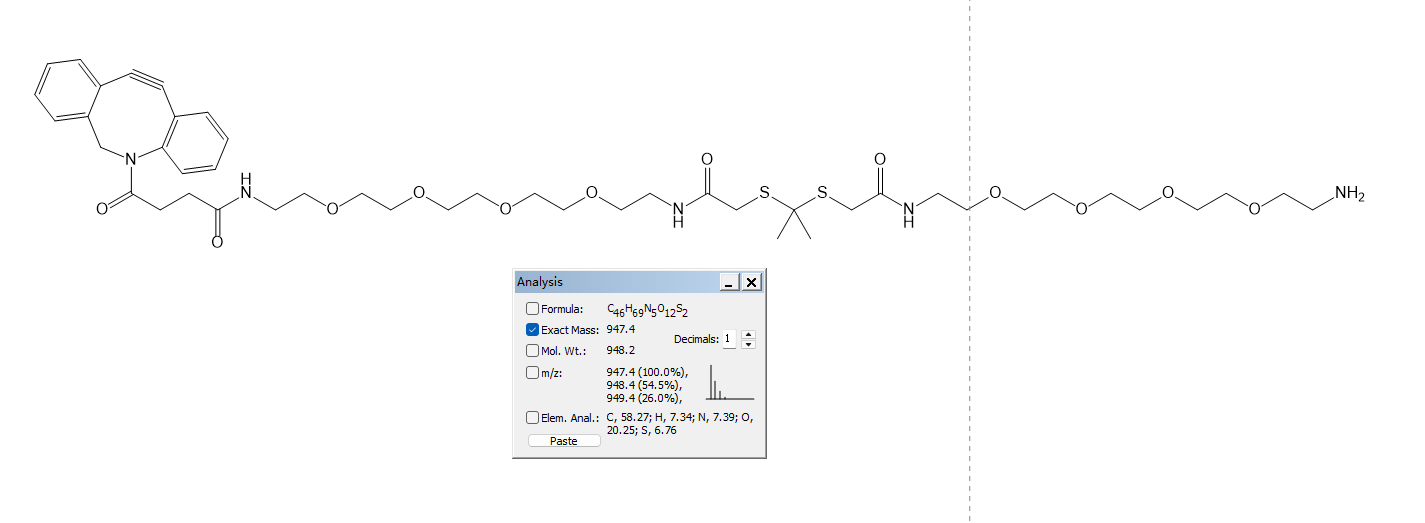Minimize the Analysis window

pyautogui.click(x=730, y=283)
